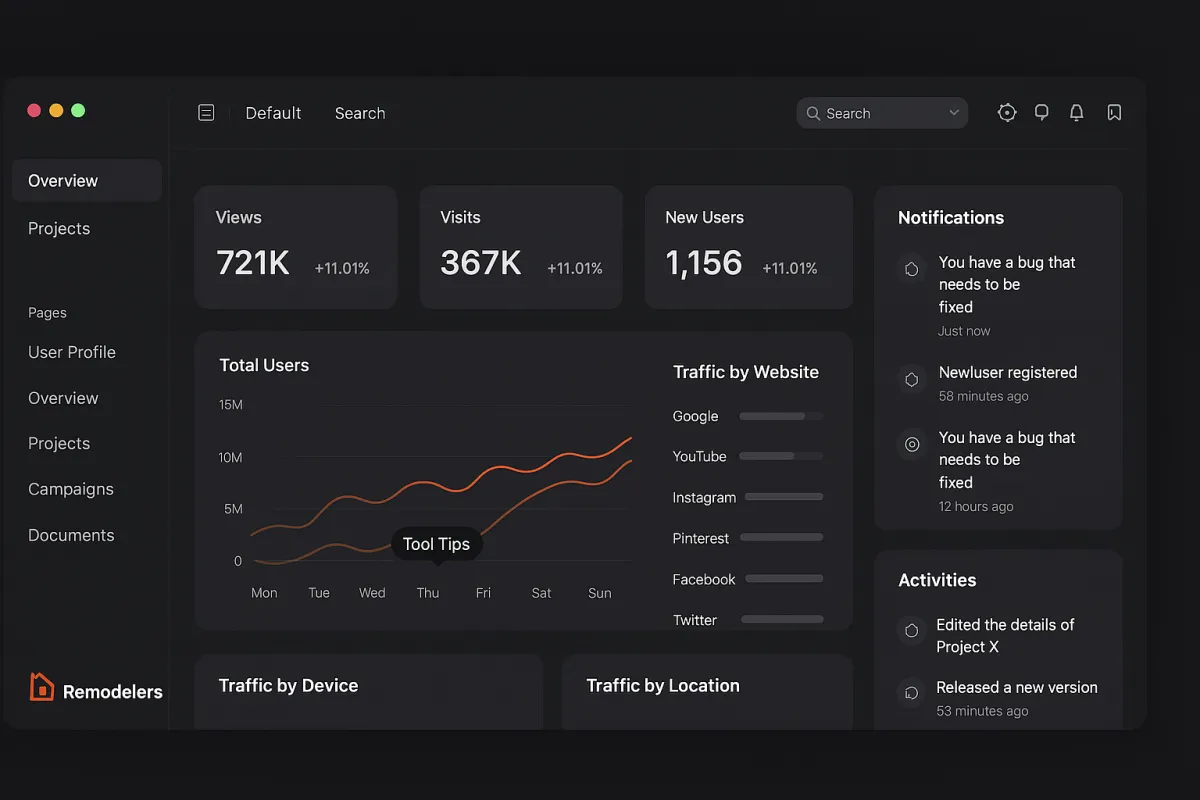Viewport: 1200px width, 800px height.
Task: Open Overview under Pages section
Action: pos(63,398)
